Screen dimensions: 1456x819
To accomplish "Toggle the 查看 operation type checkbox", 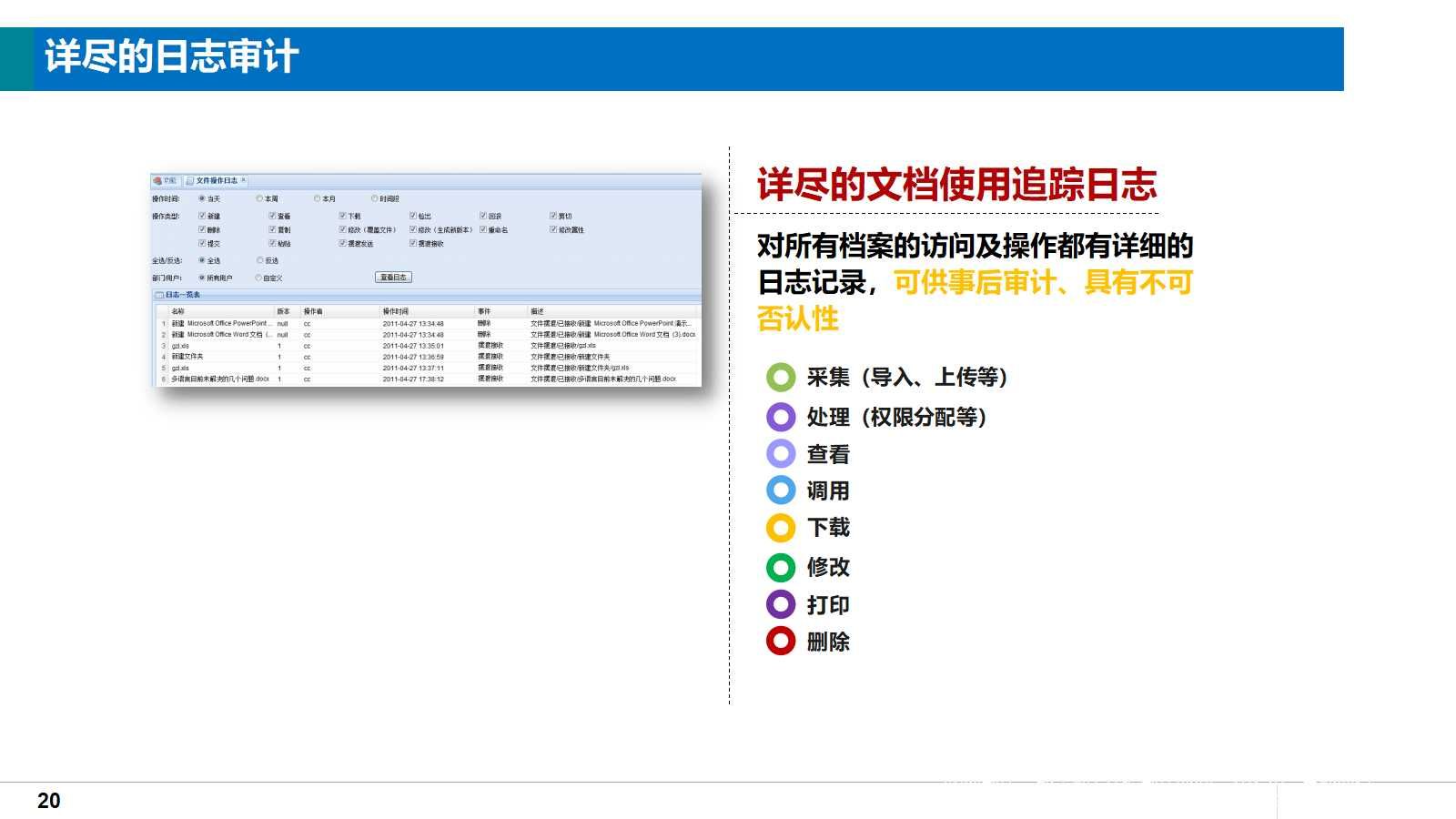I will pos(272,216).
